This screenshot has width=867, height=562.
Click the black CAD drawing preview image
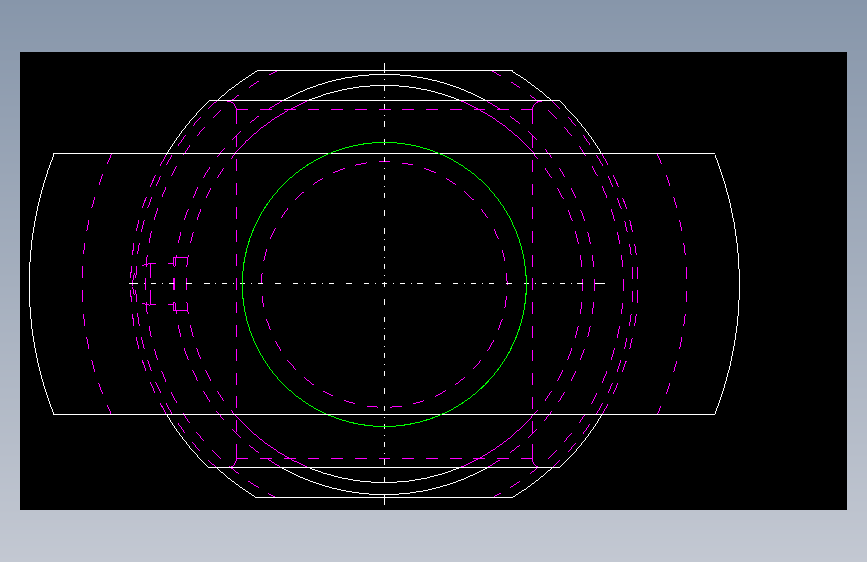(x=433, y=280)
